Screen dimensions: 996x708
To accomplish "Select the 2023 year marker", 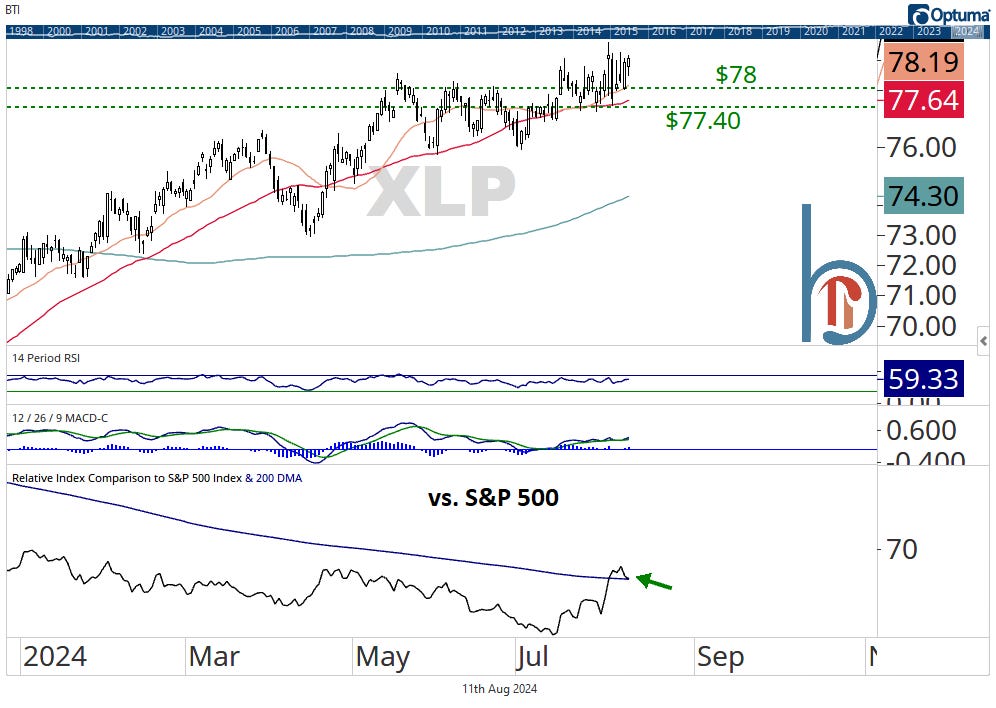I will click(x=929, y=31).
